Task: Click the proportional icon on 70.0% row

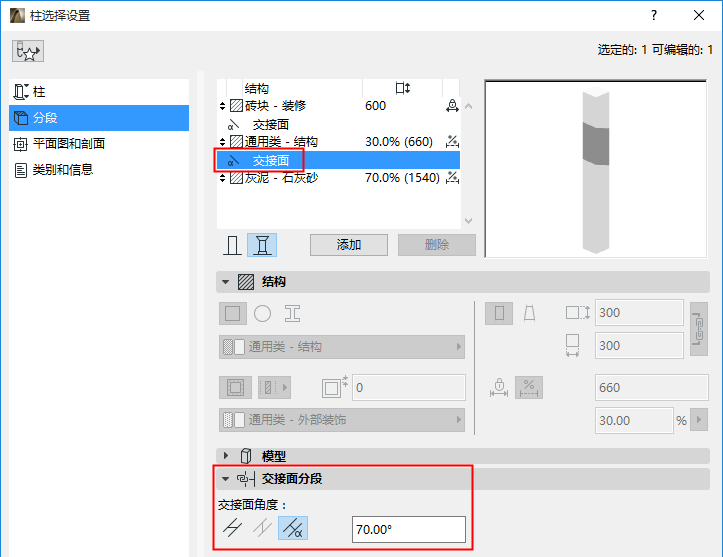Action: pyautogui.click(x=452, y=178)
